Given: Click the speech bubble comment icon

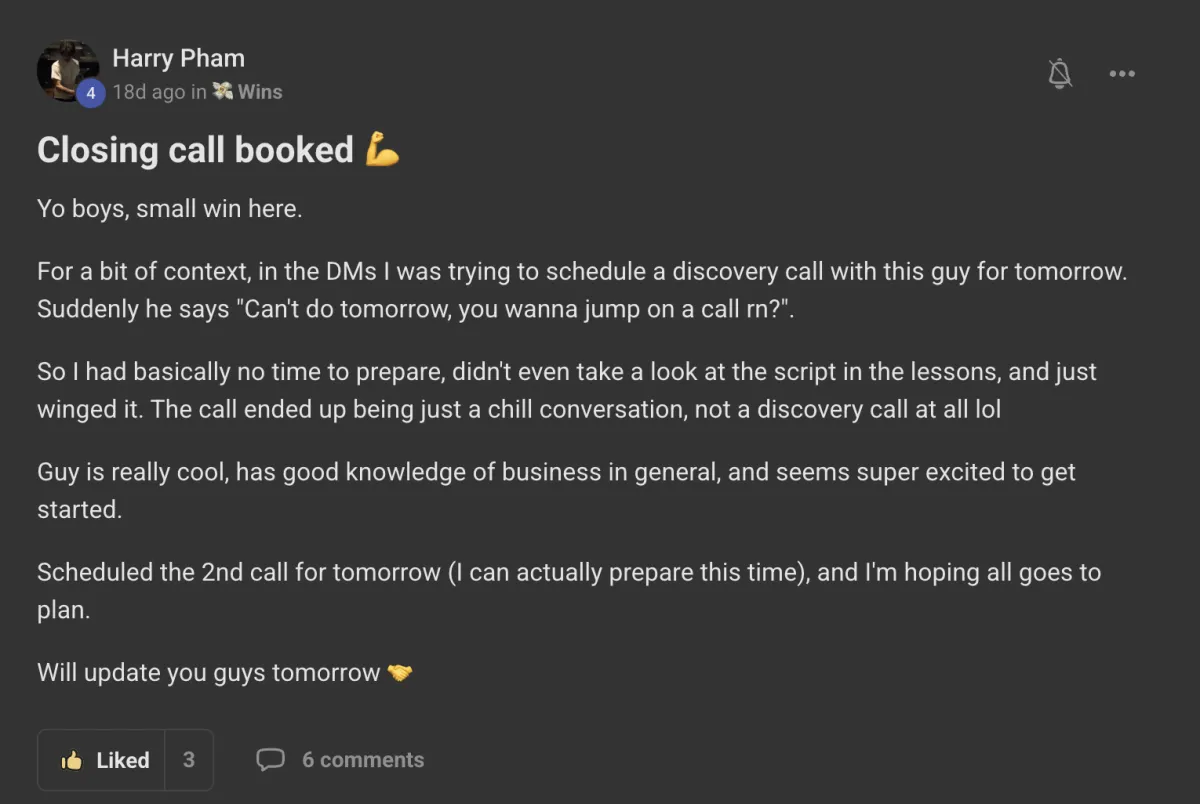Looking at the screenshot, I should tap(270, 760).
